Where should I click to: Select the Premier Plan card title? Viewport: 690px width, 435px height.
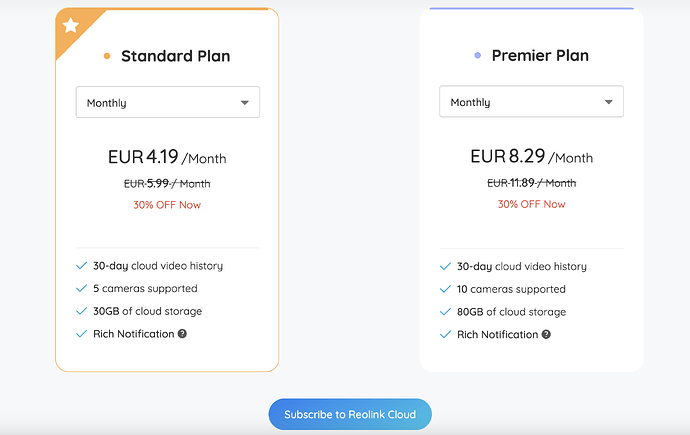click(540, 56)
